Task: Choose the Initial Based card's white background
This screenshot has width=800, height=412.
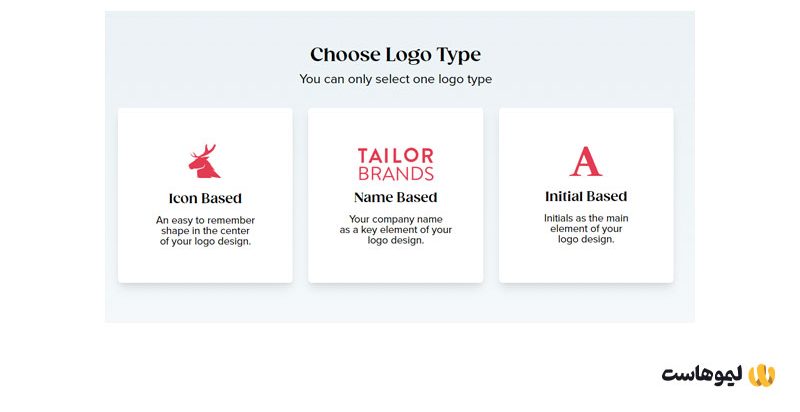Action: pyautogui.click(x=586, y=263)
